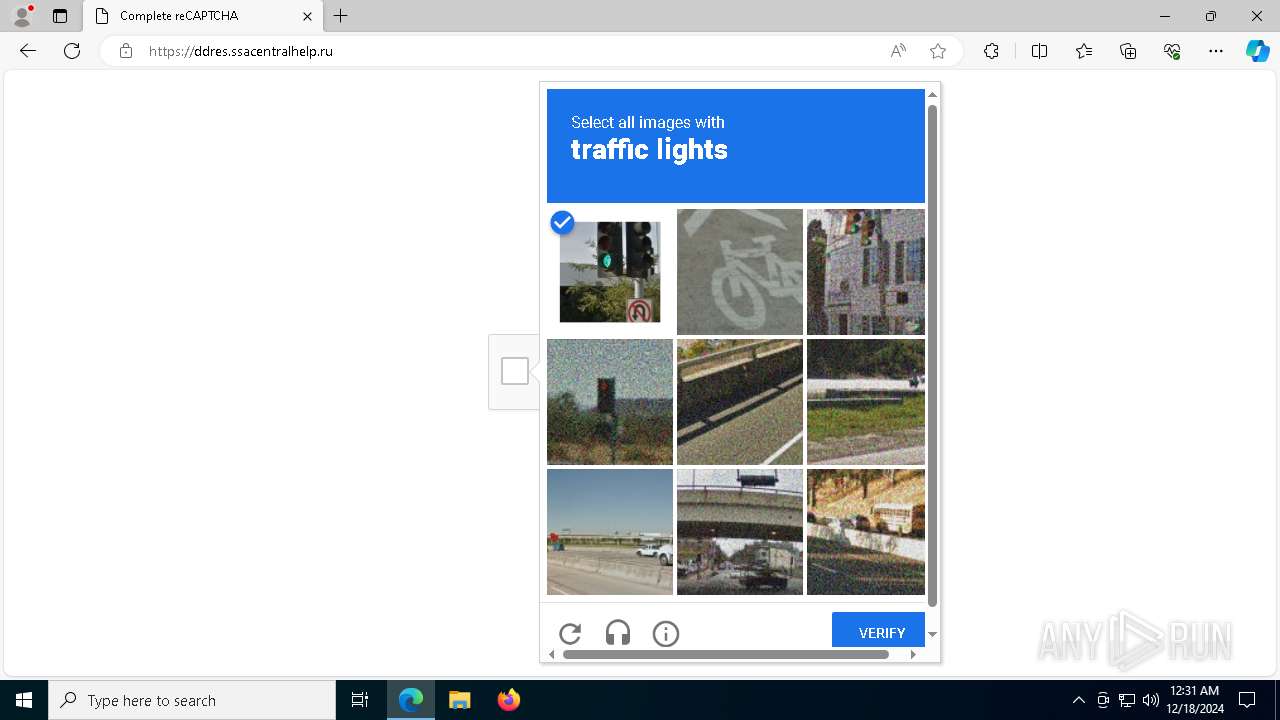
Task: Add this page to favorites star
Action: [938, 51]
